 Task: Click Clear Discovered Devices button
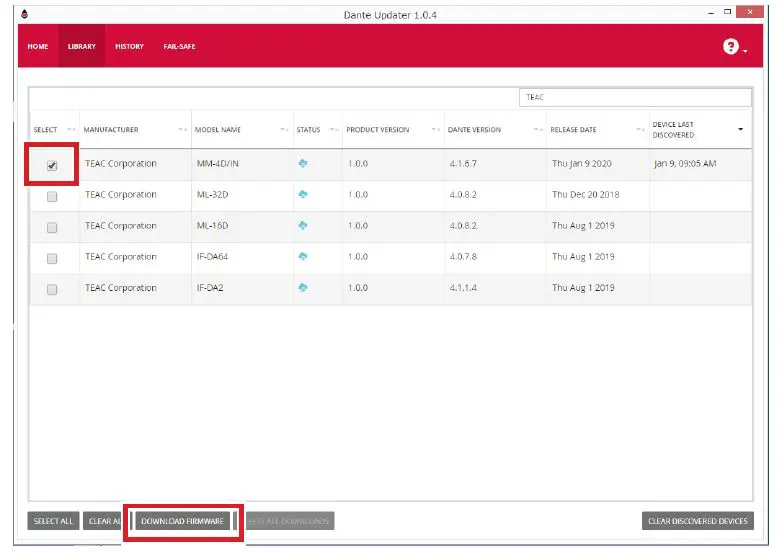(697, 521)
